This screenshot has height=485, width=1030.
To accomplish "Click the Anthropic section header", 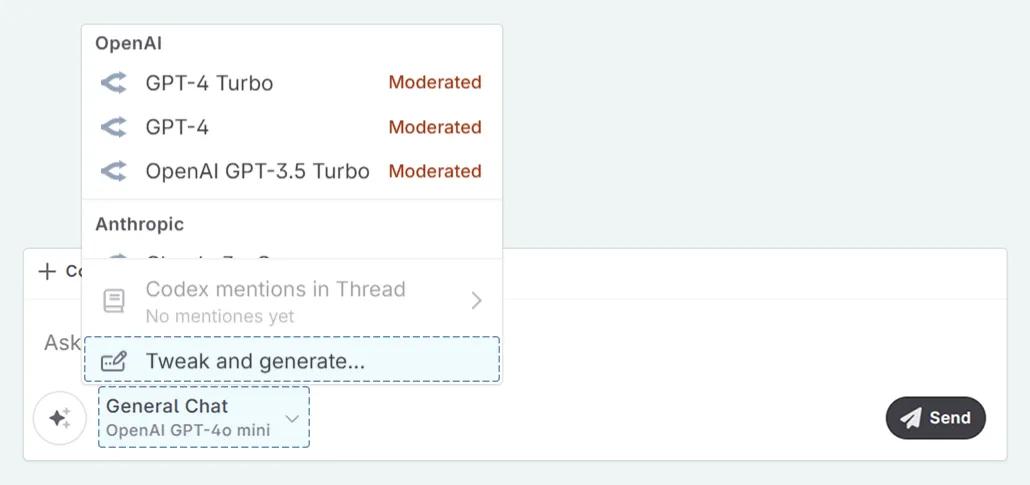I will coord(140,224).
